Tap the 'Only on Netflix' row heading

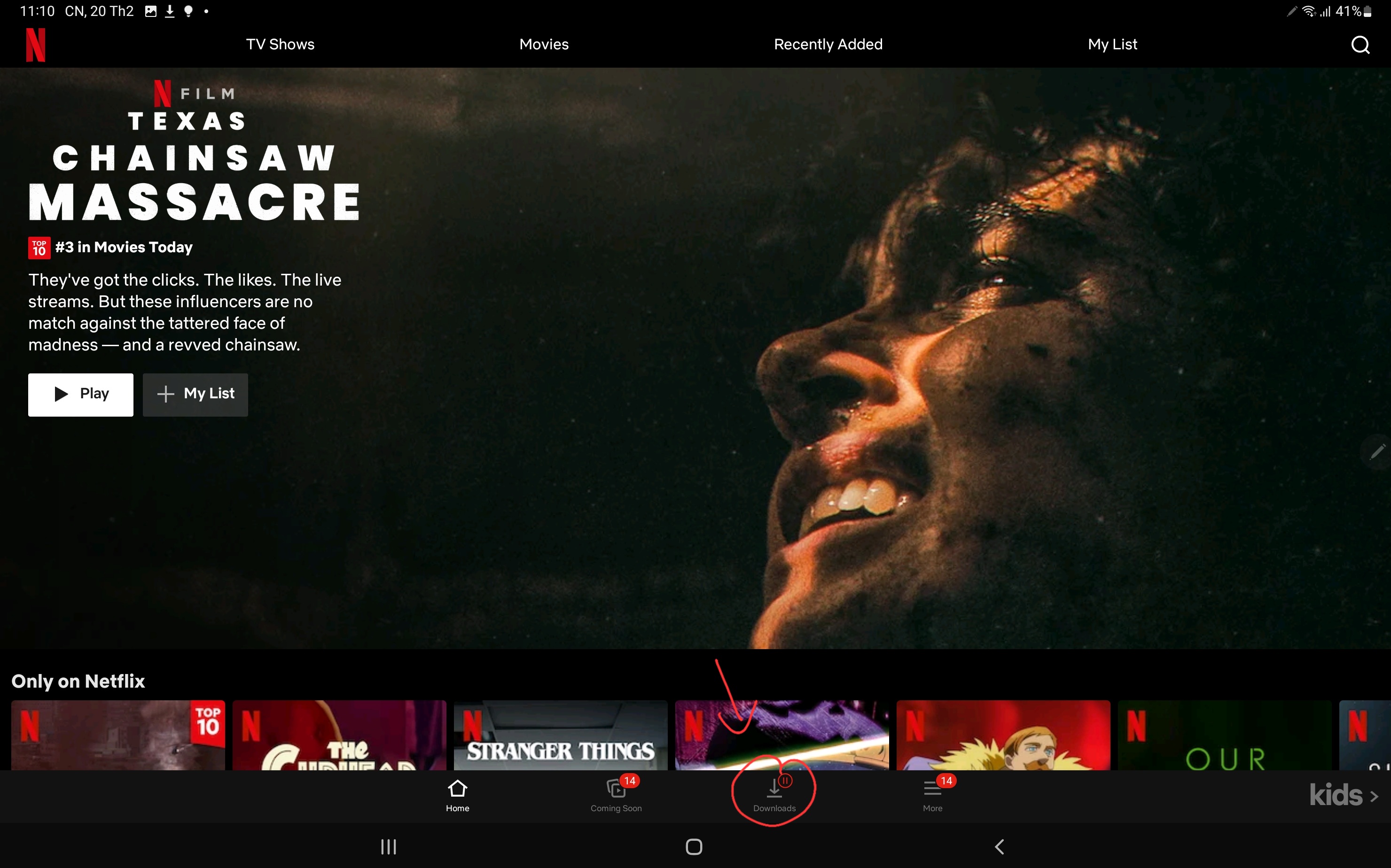[x=78, y=682]
